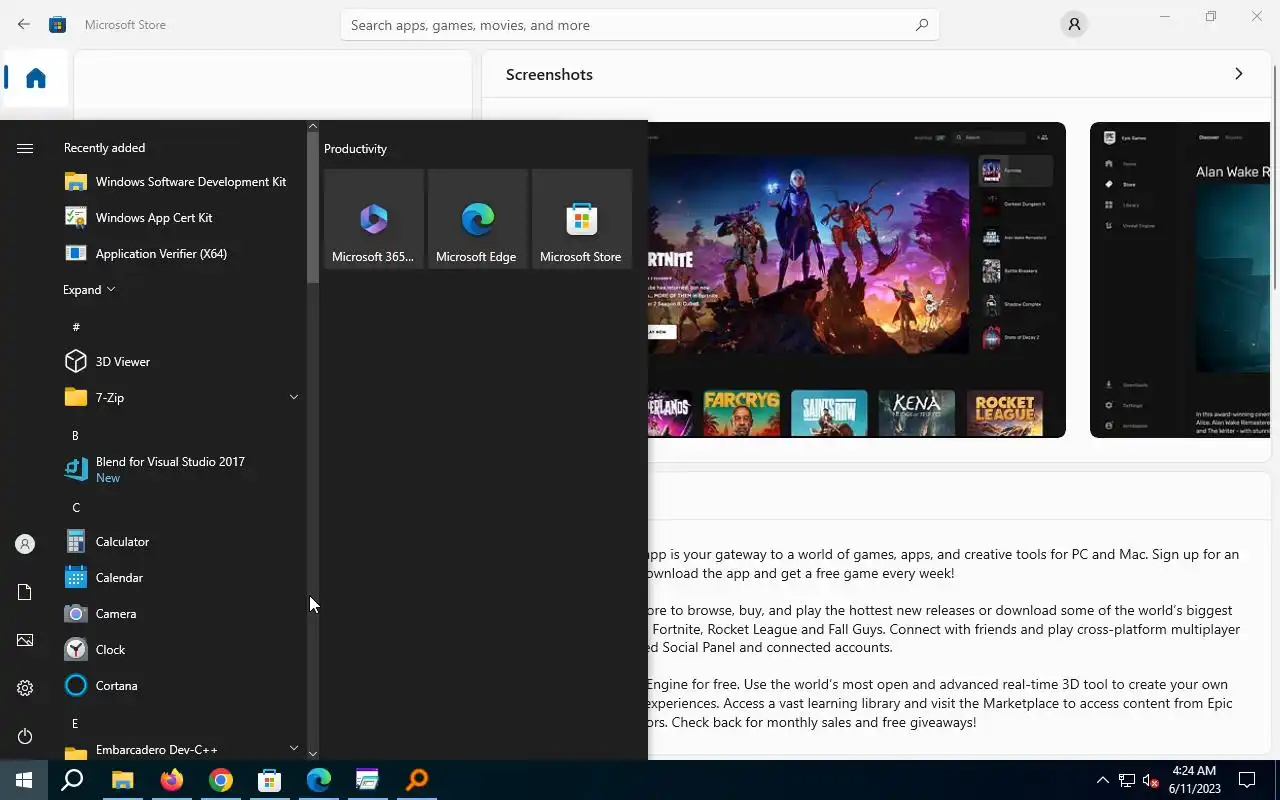Expand the 7-Zip folder
Viewport: 1280px width, 800px height.
tap(182, 398)
